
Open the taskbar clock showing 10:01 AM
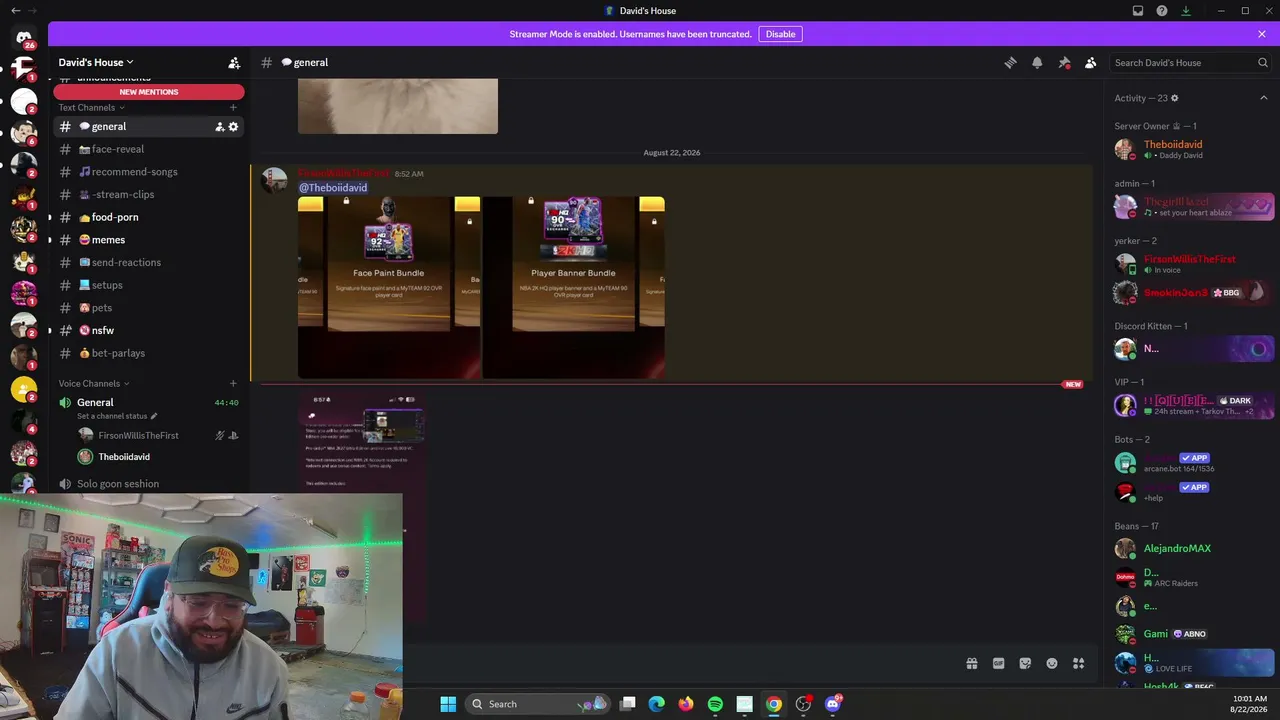[1250, 704]
